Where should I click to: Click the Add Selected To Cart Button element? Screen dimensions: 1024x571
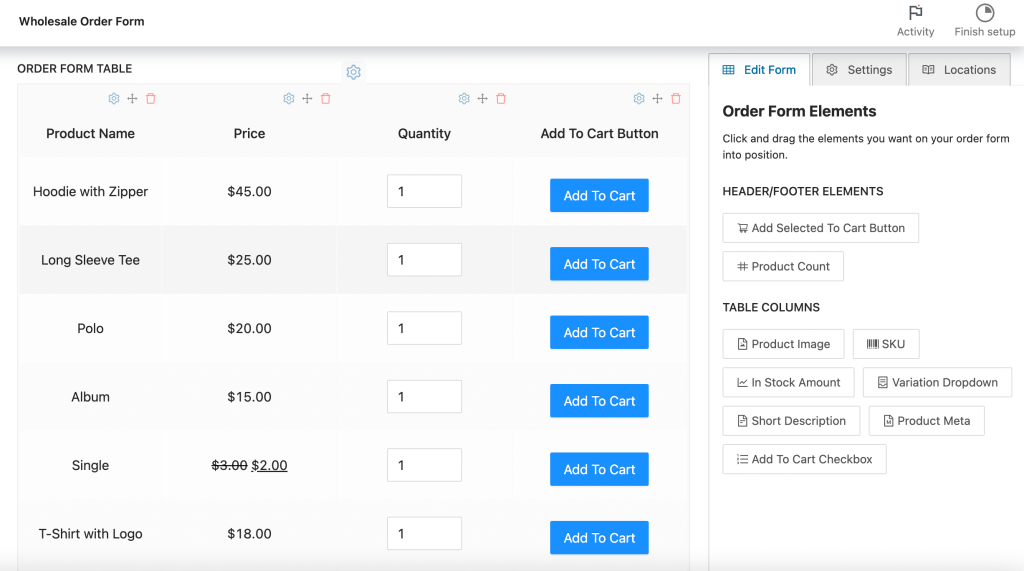(x=820, y=228)
